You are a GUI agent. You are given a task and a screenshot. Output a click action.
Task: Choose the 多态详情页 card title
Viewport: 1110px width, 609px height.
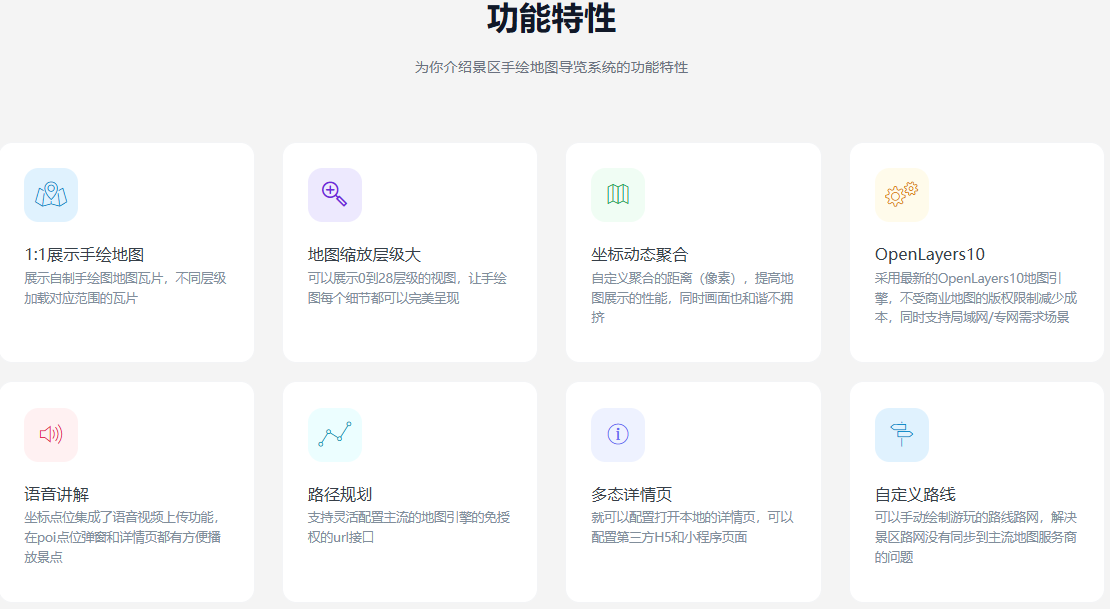click(632, 494)
